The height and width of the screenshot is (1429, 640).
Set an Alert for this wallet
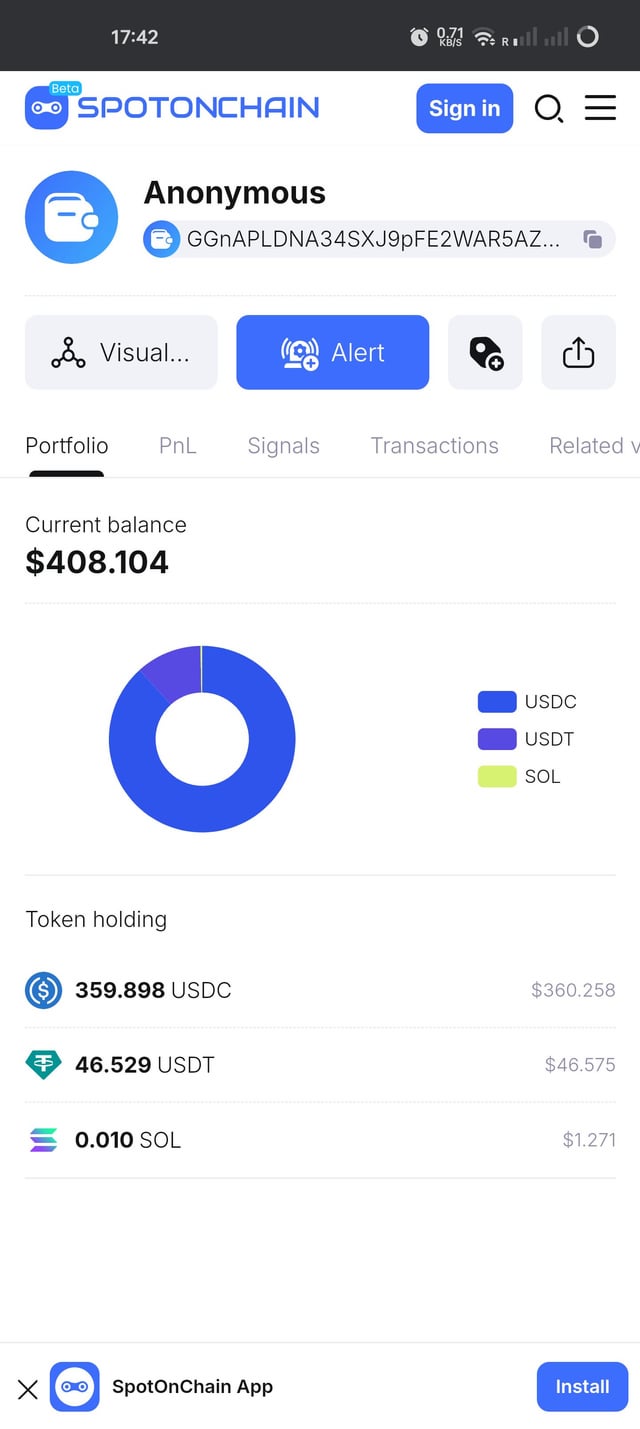click(x=332, y=352)
